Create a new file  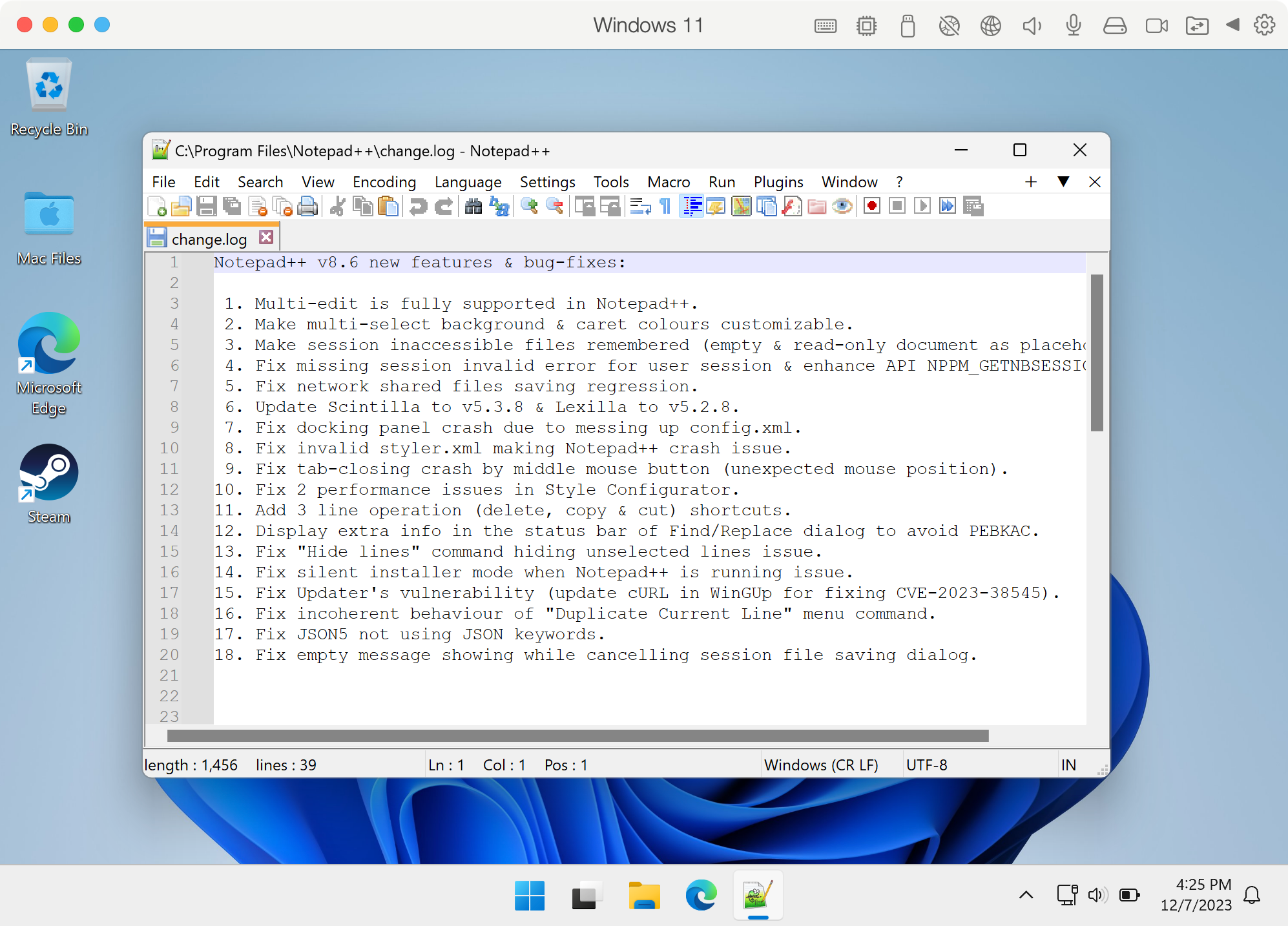pyautogui.click(x=156, y=206)
